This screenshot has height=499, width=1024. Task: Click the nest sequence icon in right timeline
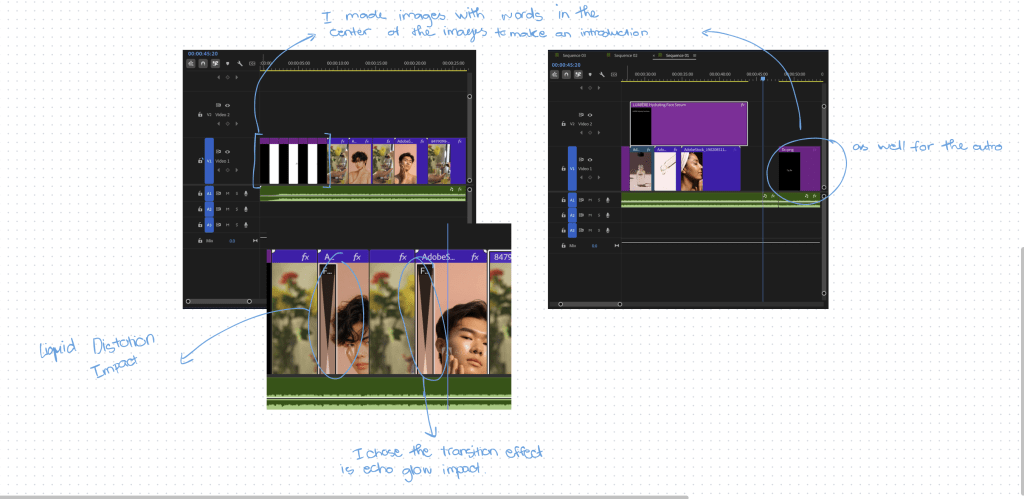[556, 73]
